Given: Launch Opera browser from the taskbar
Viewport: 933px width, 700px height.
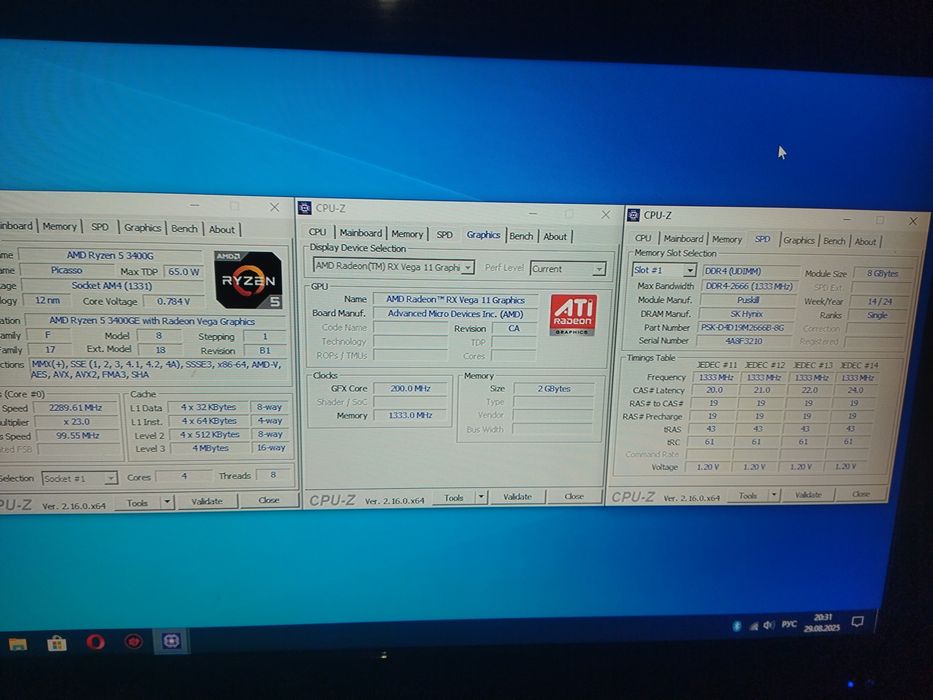Looking at the screenshot, I should 95,642.
